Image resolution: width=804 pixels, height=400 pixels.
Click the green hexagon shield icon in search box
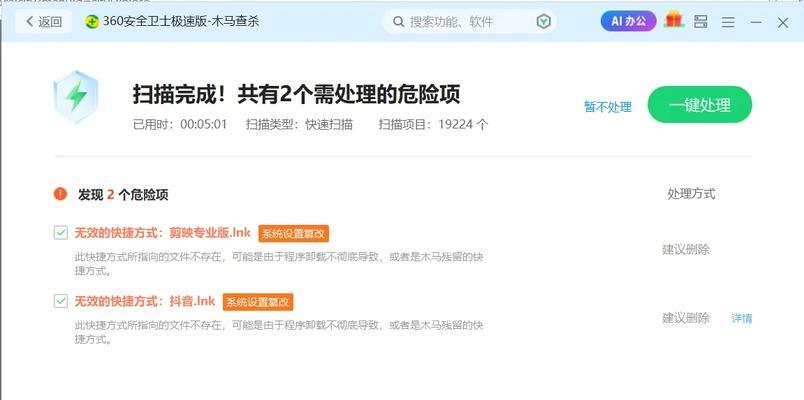[x=544, y=22]
